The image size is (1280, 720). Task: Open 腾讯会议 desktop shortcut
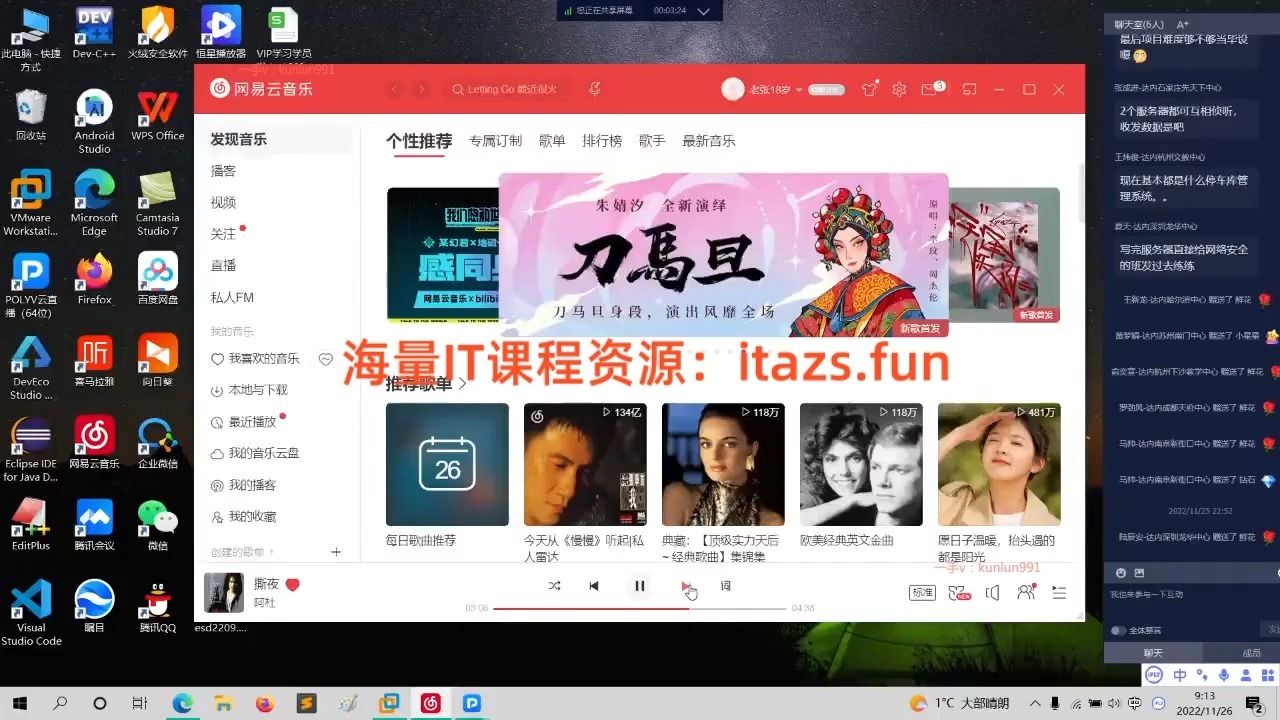94,526
